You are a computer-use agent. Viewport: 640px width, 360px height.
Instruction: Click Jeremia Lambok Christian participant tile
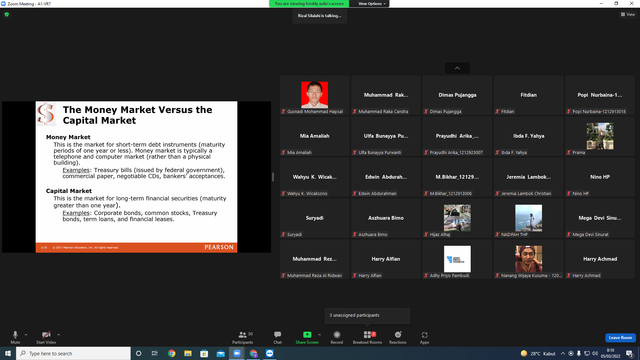pyautogui.click(x=529, y=177)
